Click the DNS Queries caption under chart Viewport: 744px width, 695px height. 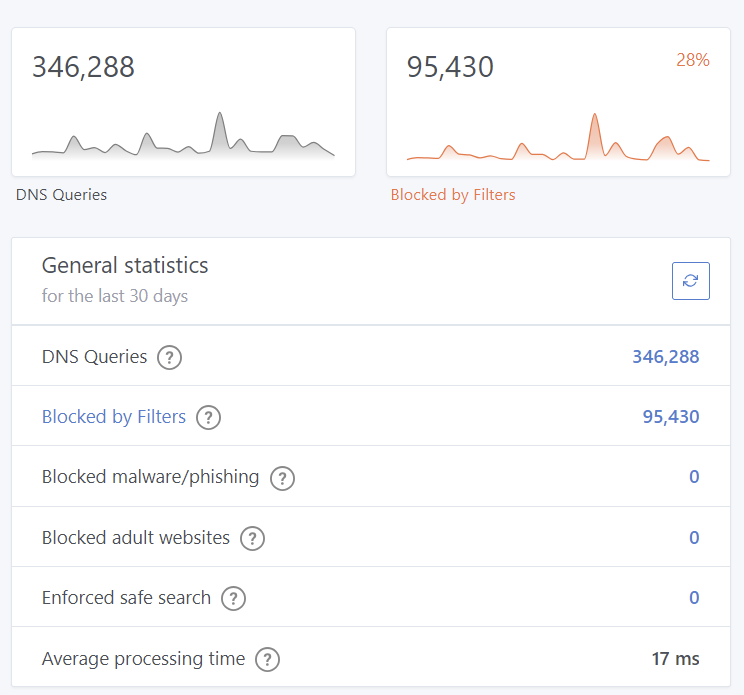(61, 195)
